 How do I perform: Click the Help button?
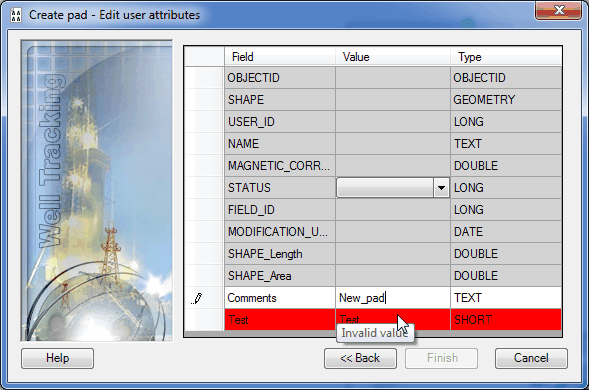(57, 358)
